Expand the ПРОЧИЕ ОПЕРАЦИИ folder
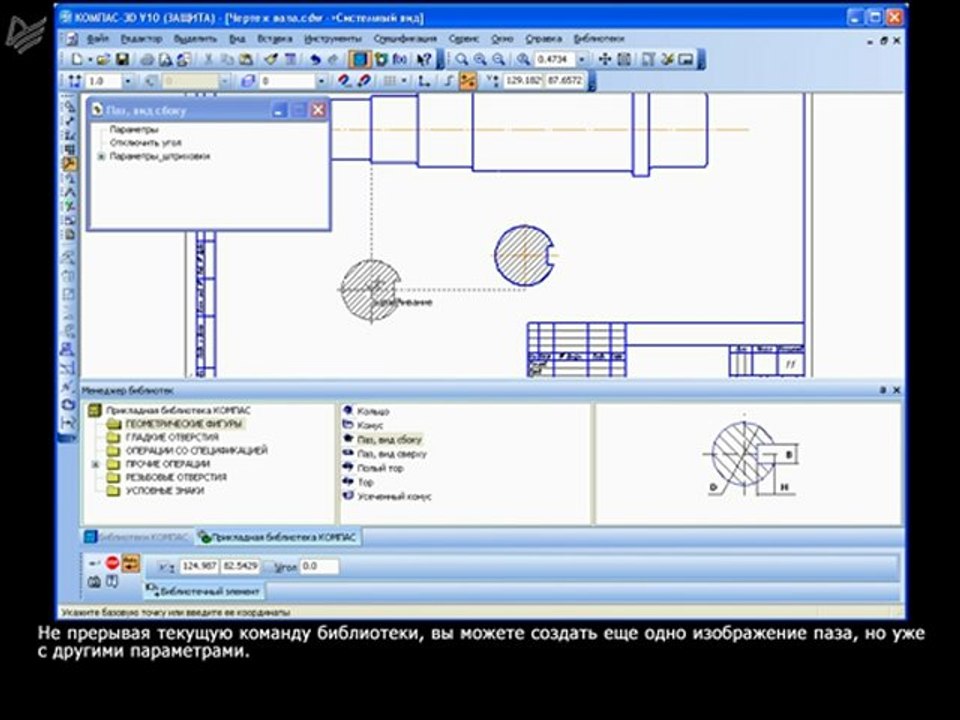The height and width of the screenshot is (720, 960). click(x=96, y=464)
